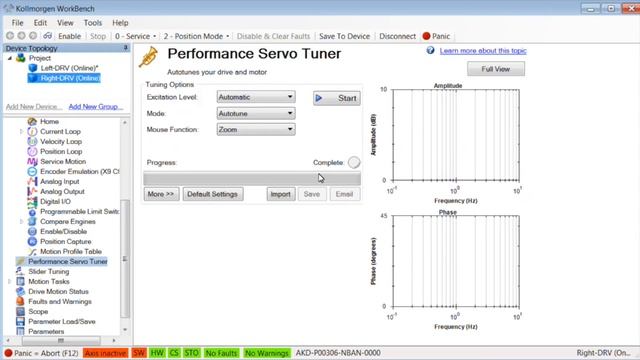Image resolution: width=640 pixels, height=360 pixels.
Task: Open the Mouse Function dropdown
Action: pos(256,129)
